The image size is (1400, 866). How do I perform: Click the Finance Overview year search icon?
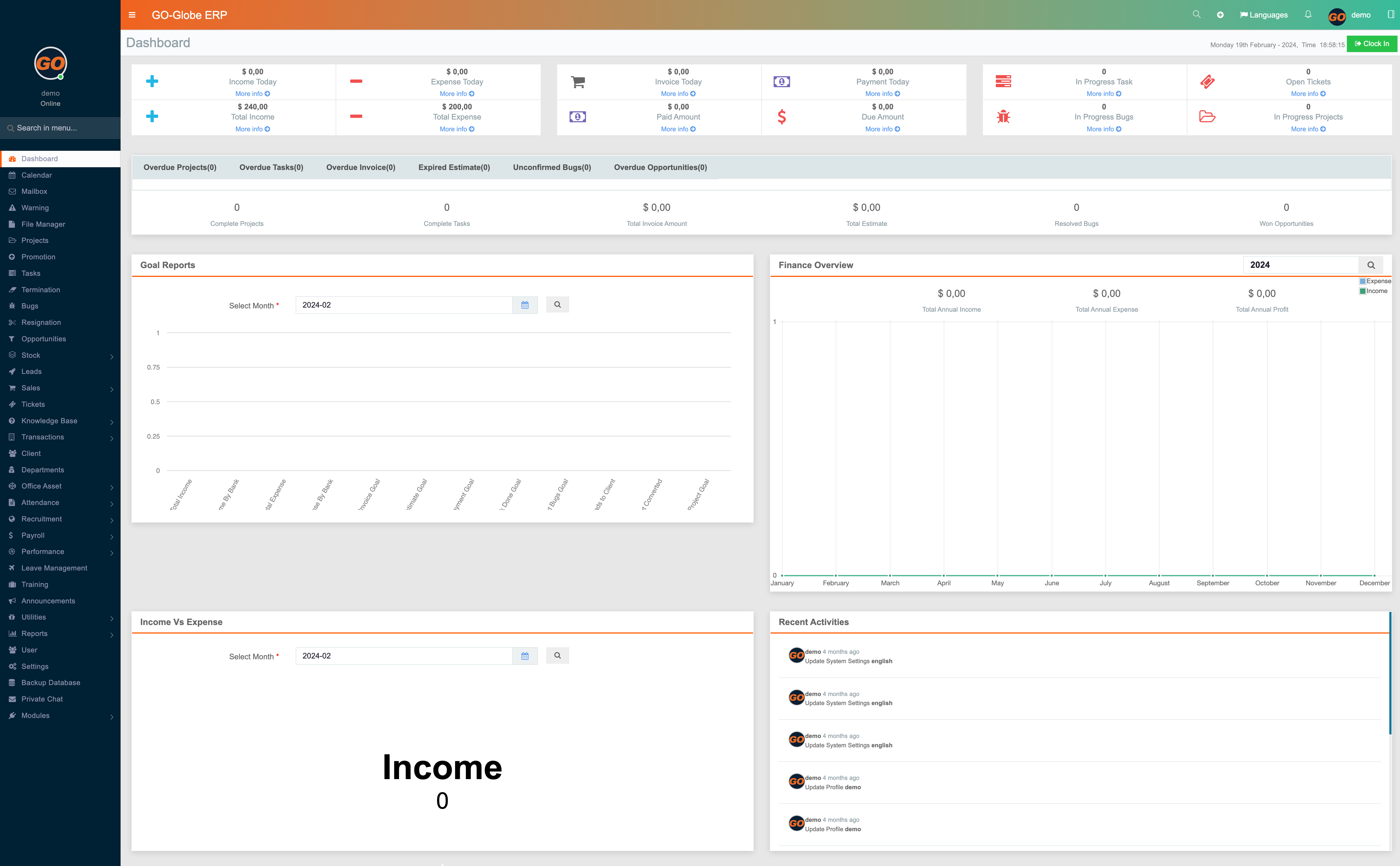click(1371, 265)
